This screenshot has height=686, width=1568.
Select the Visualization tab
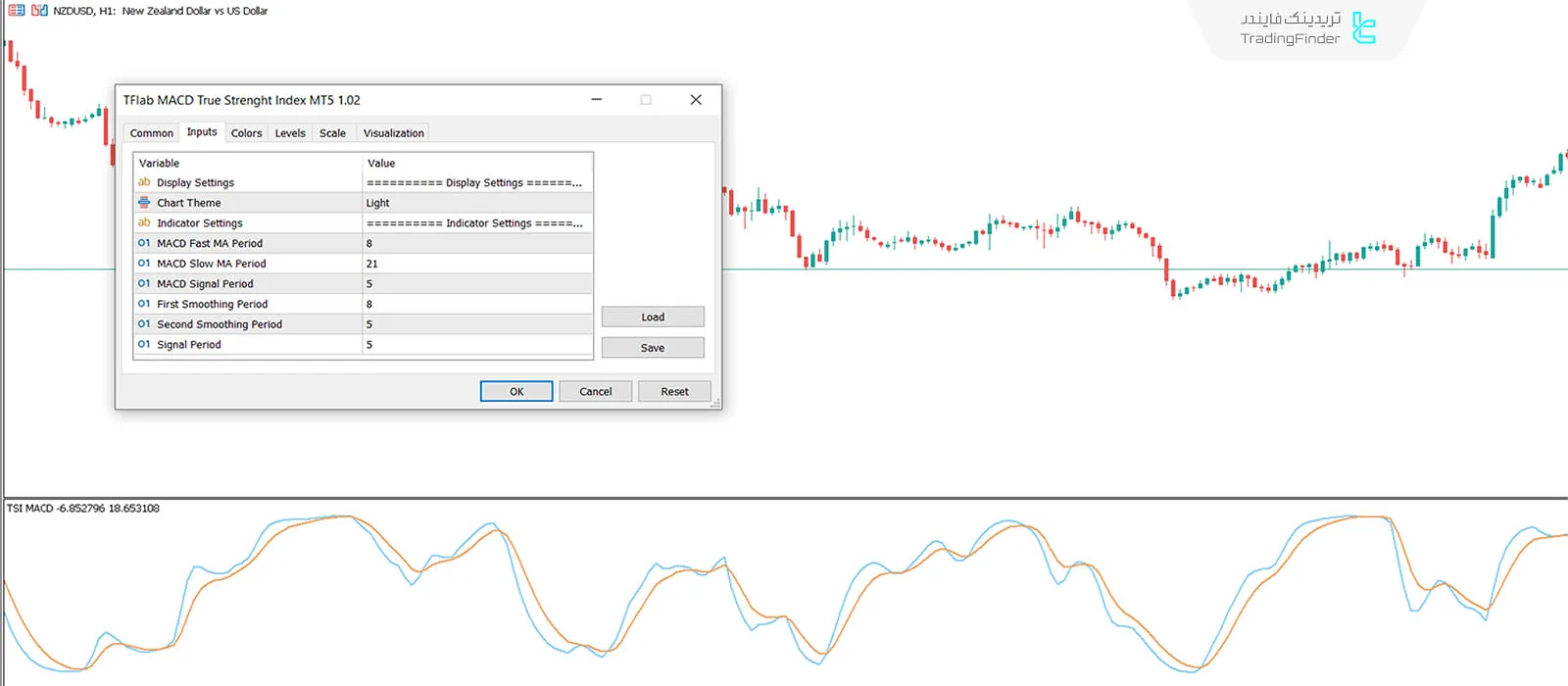coord(393,133)
